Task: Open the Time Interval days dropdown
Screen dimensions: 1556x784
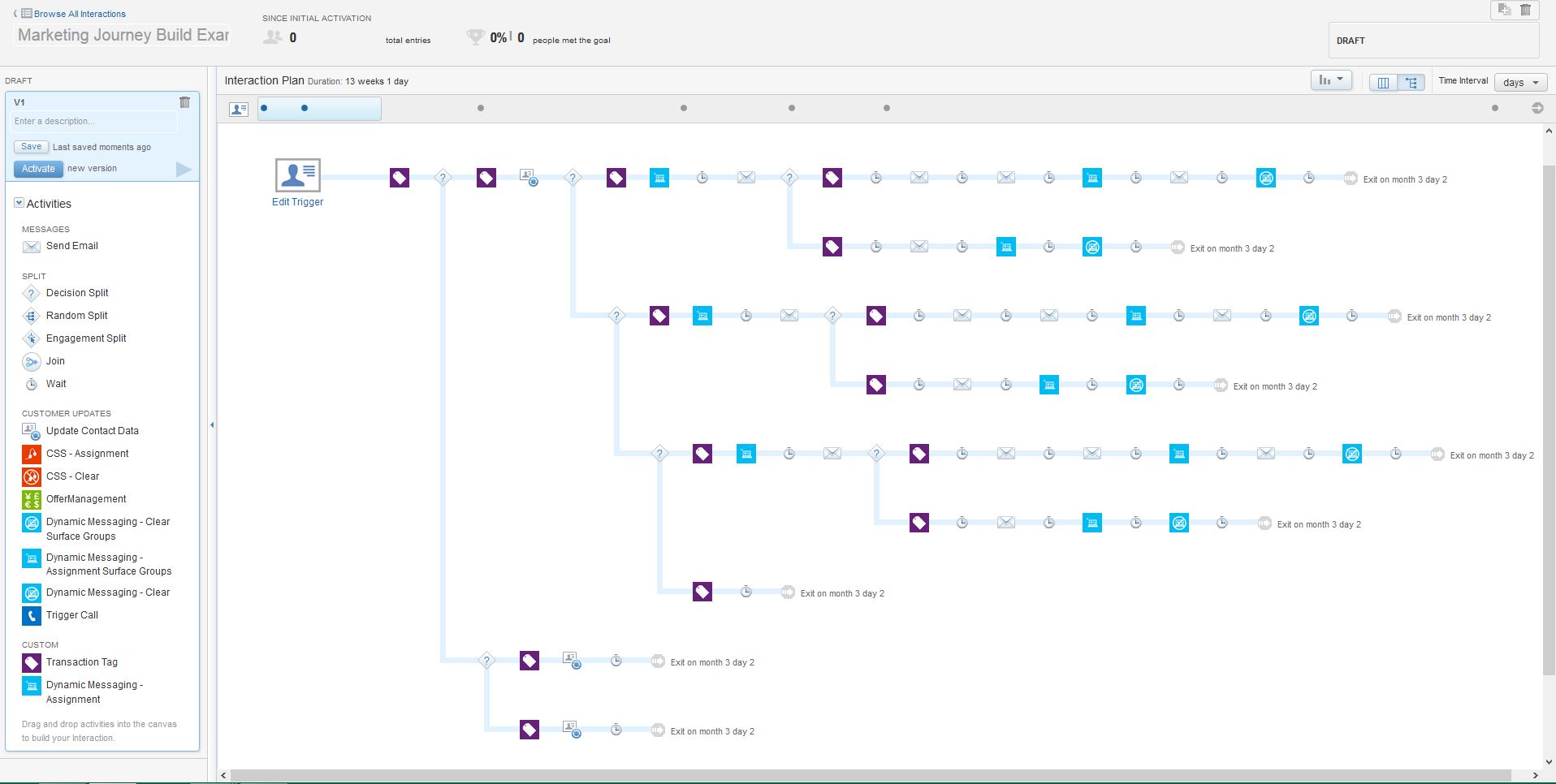Action: (1520, 82)
